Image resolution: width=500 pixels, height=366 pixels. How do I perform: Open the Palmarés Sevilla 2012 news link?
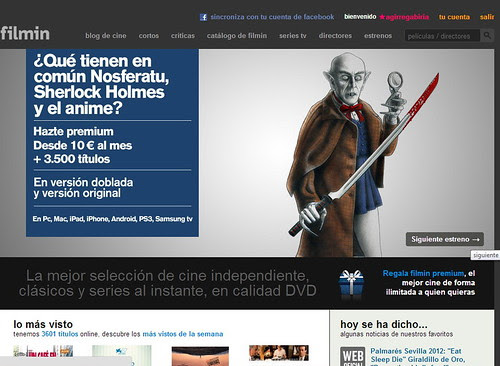[418, 356]
